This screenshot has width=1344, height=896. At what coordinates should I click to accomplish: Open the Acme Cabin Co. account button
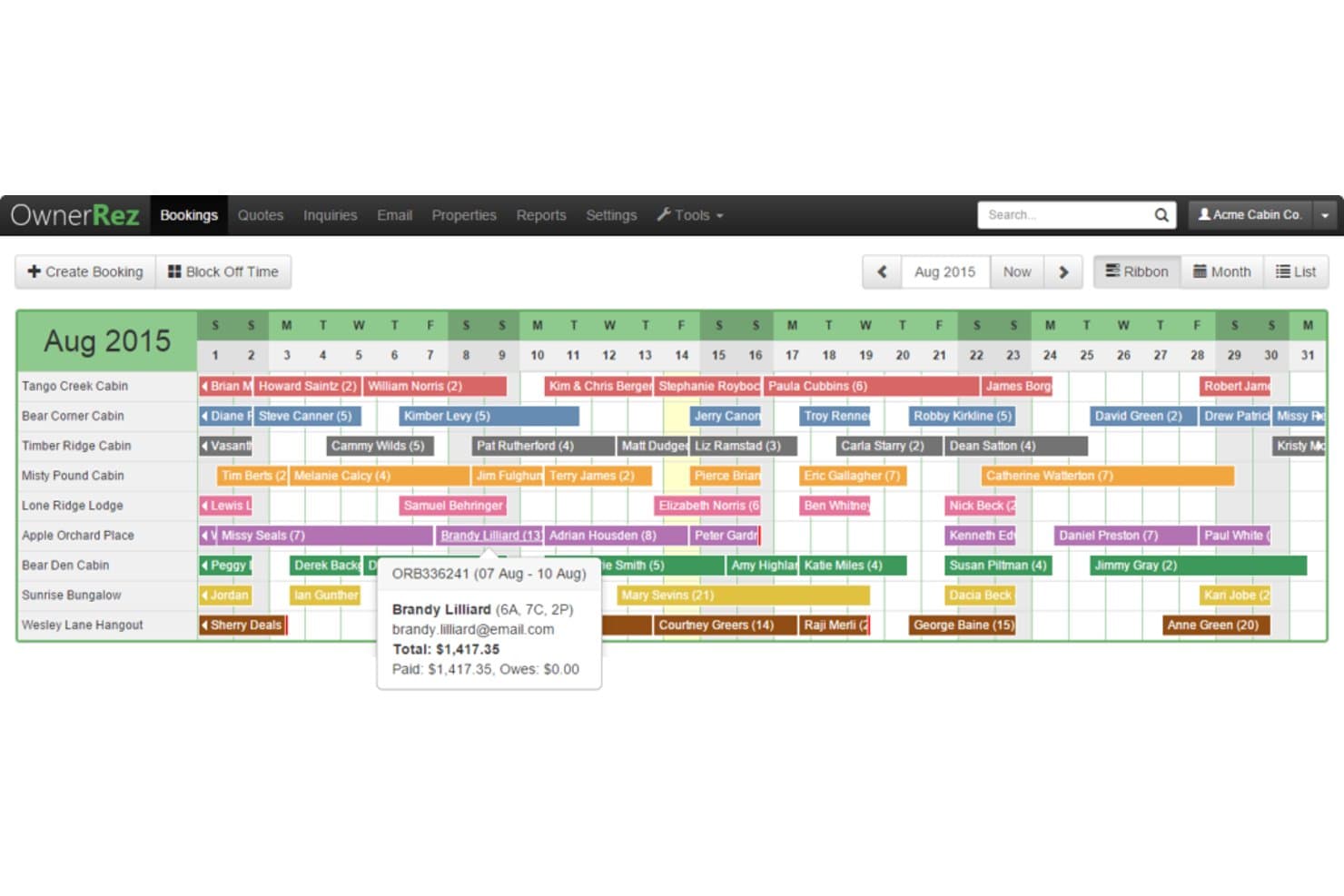click(1250, 215)
